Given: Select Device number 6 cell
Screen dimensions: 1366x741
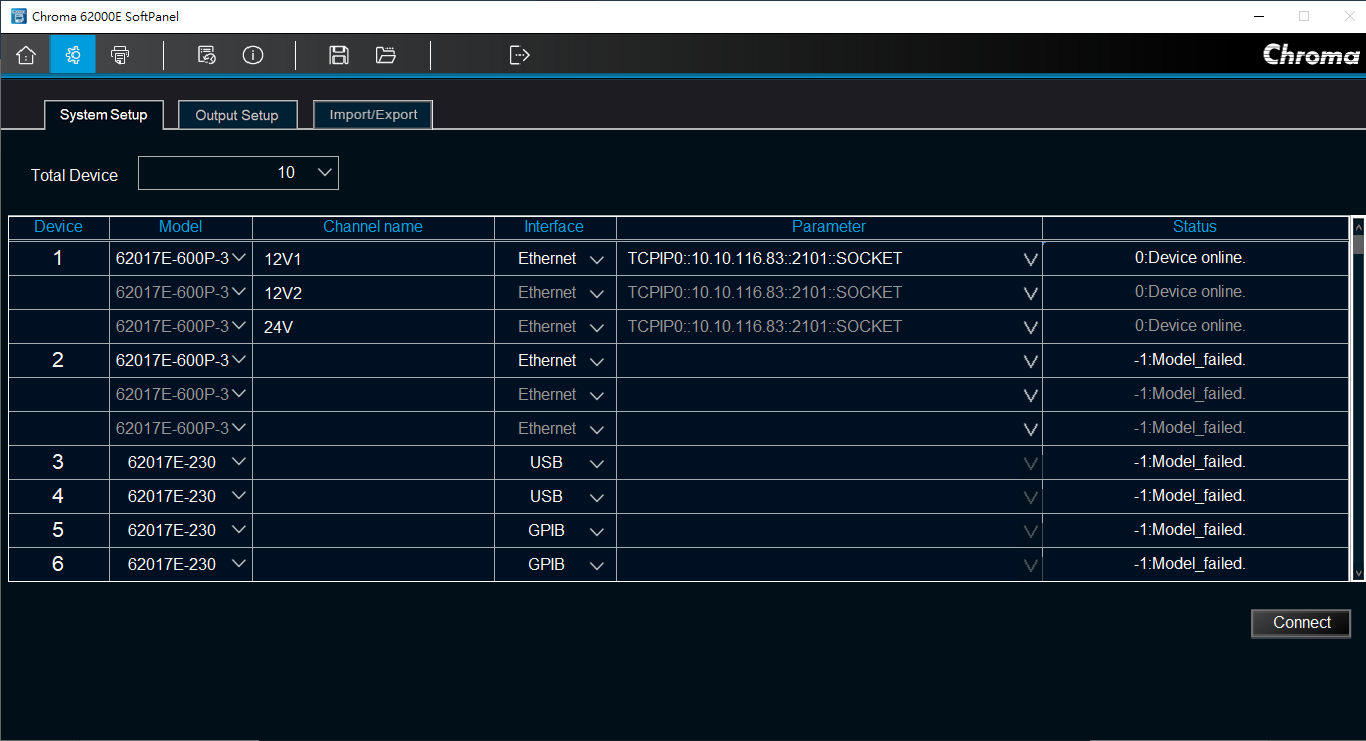Looking at the screenshot, I should point(58,565).
